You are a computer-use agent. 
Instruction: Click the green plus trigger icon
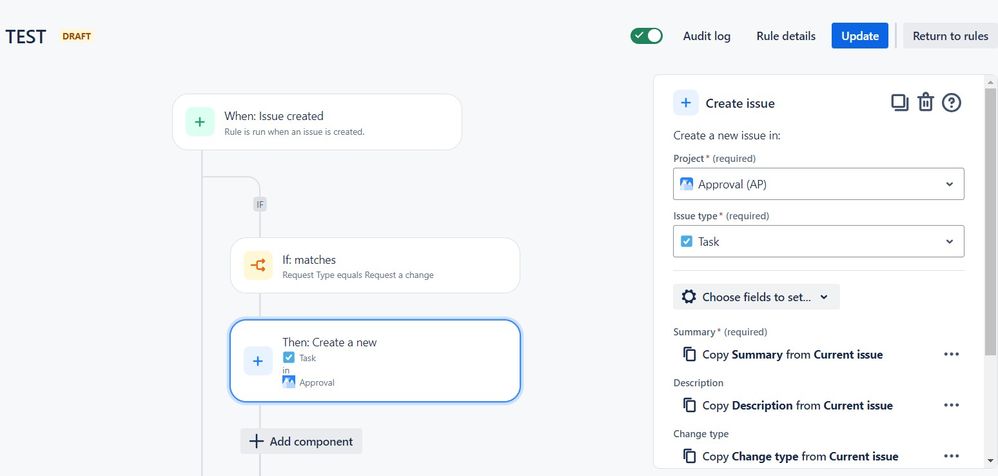199,122
